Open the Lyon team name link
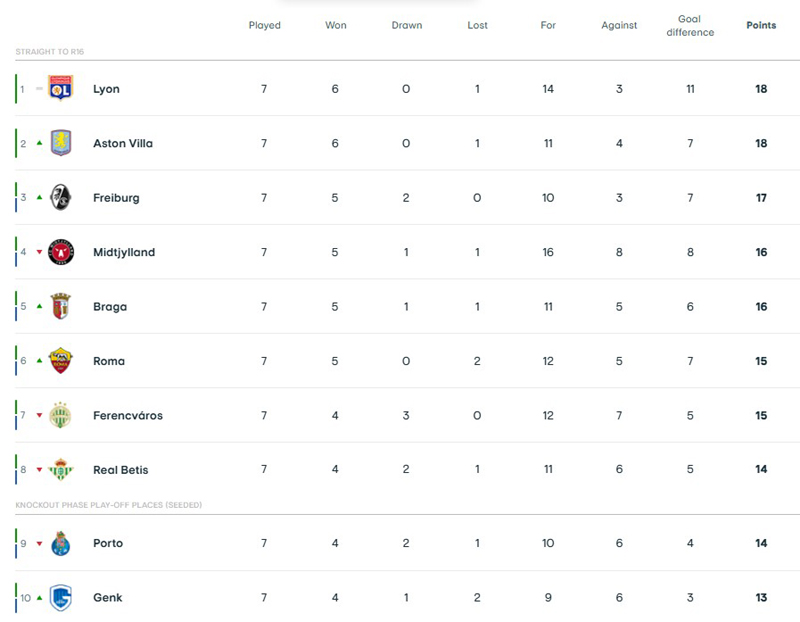The height and width of the screenshot is (622, 800). [106, 89]
